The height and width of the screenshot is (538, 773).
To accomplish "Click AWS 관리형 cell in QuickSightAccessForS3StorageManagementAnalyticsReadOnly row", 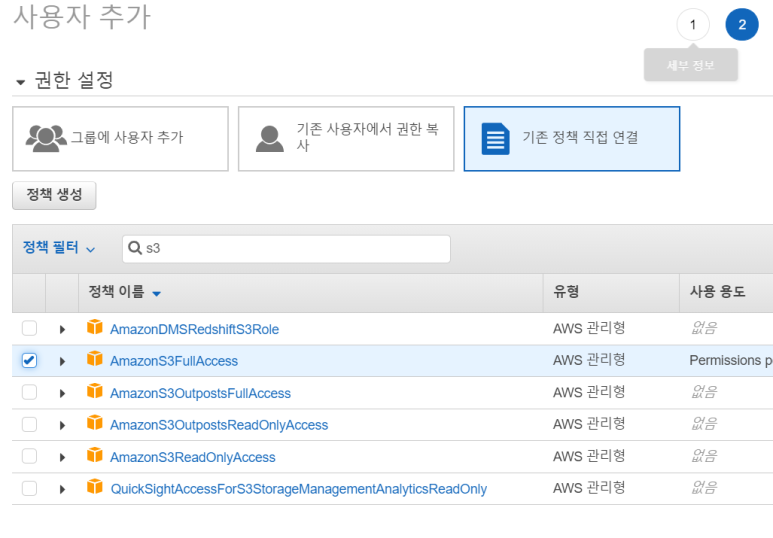I will point(589,488).
